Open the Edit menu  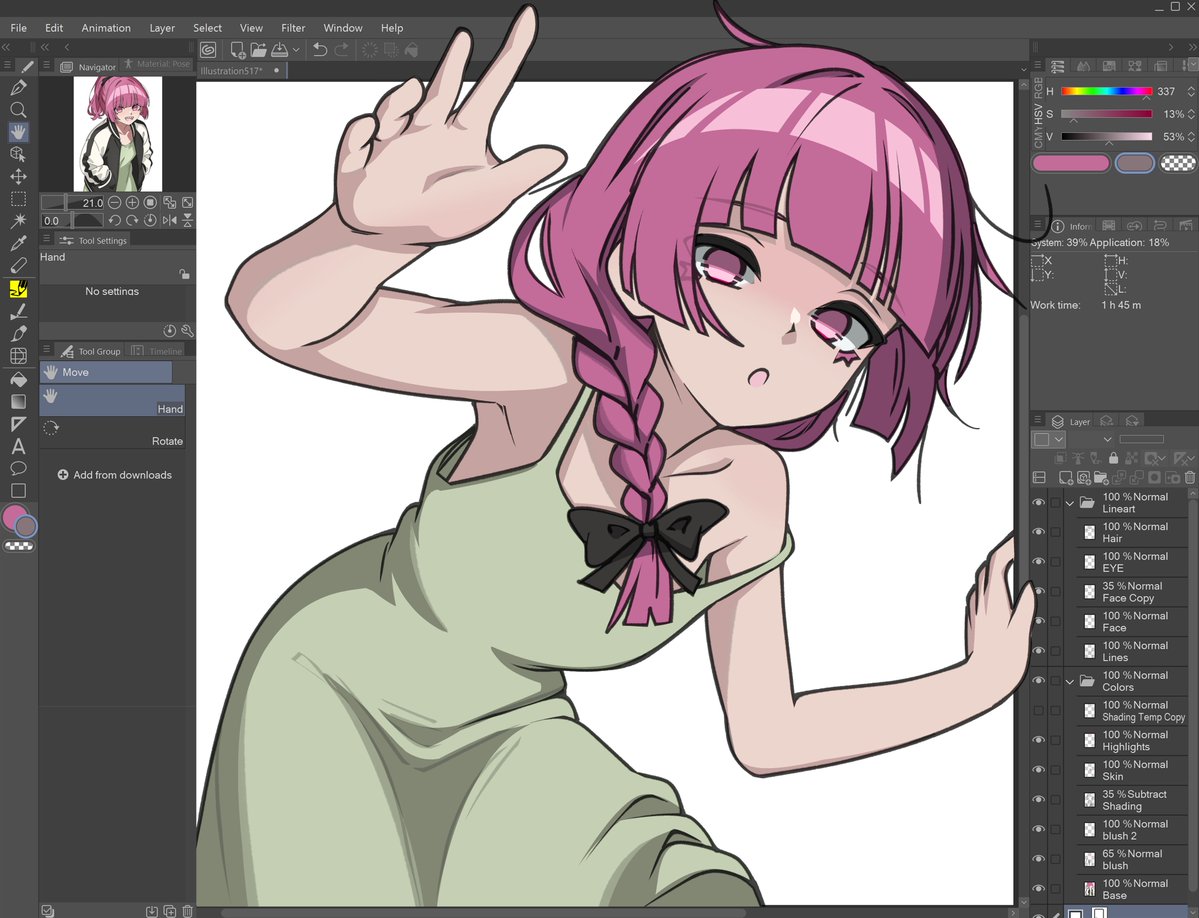pos(54,28)
